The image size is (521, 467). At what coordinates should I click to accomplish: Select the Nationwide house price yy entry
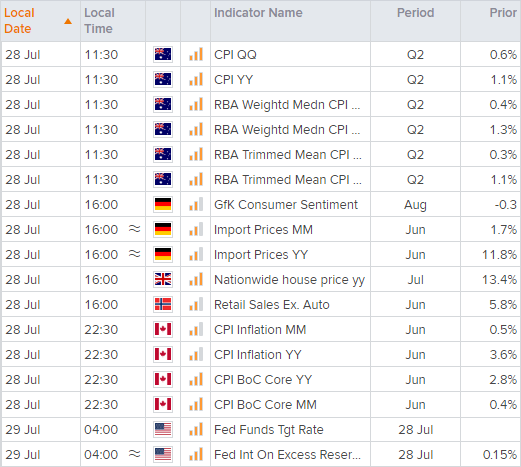pyautogui.click(x=289, y=280)
